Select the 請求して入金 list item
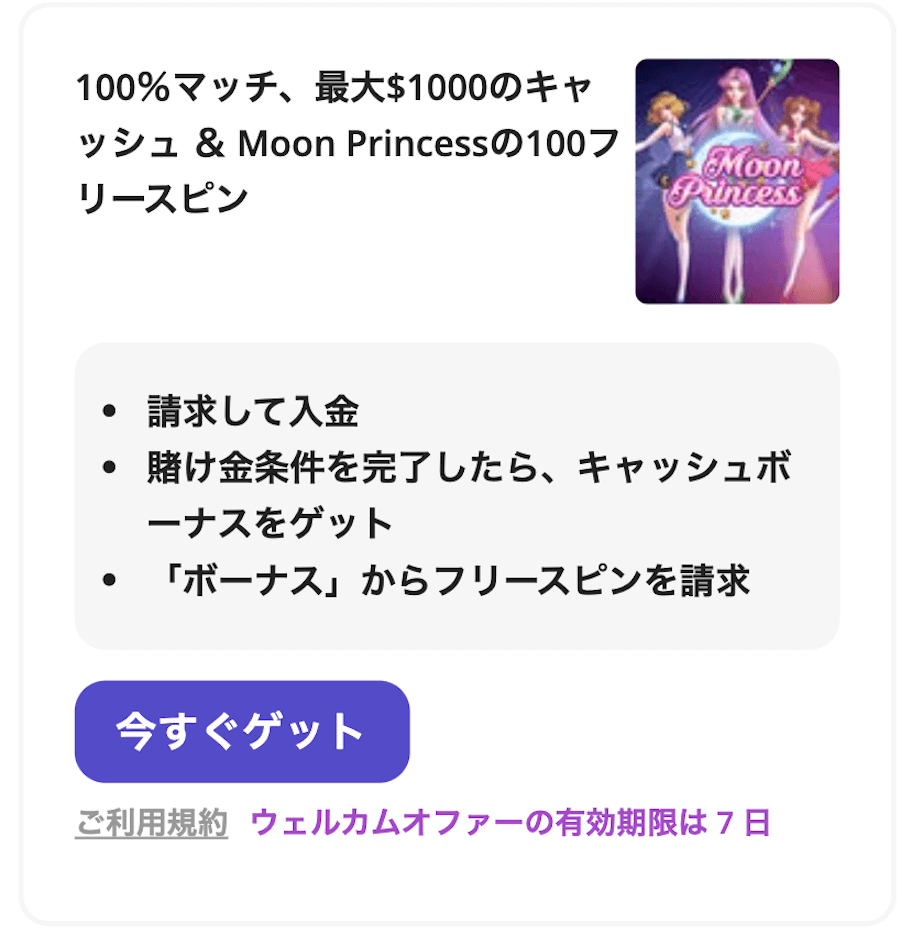Screen dimensions: 900x934 [x=253, y=411]
